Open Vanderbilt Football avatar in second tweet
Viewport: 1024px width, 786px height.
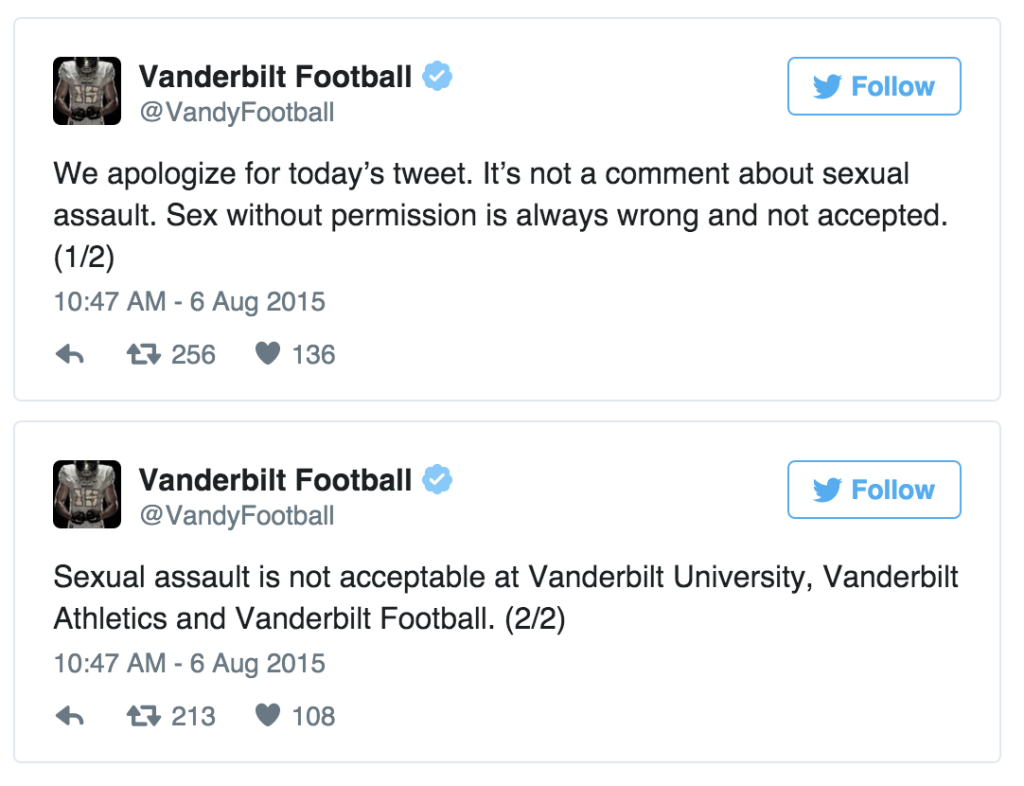[87, 494]
